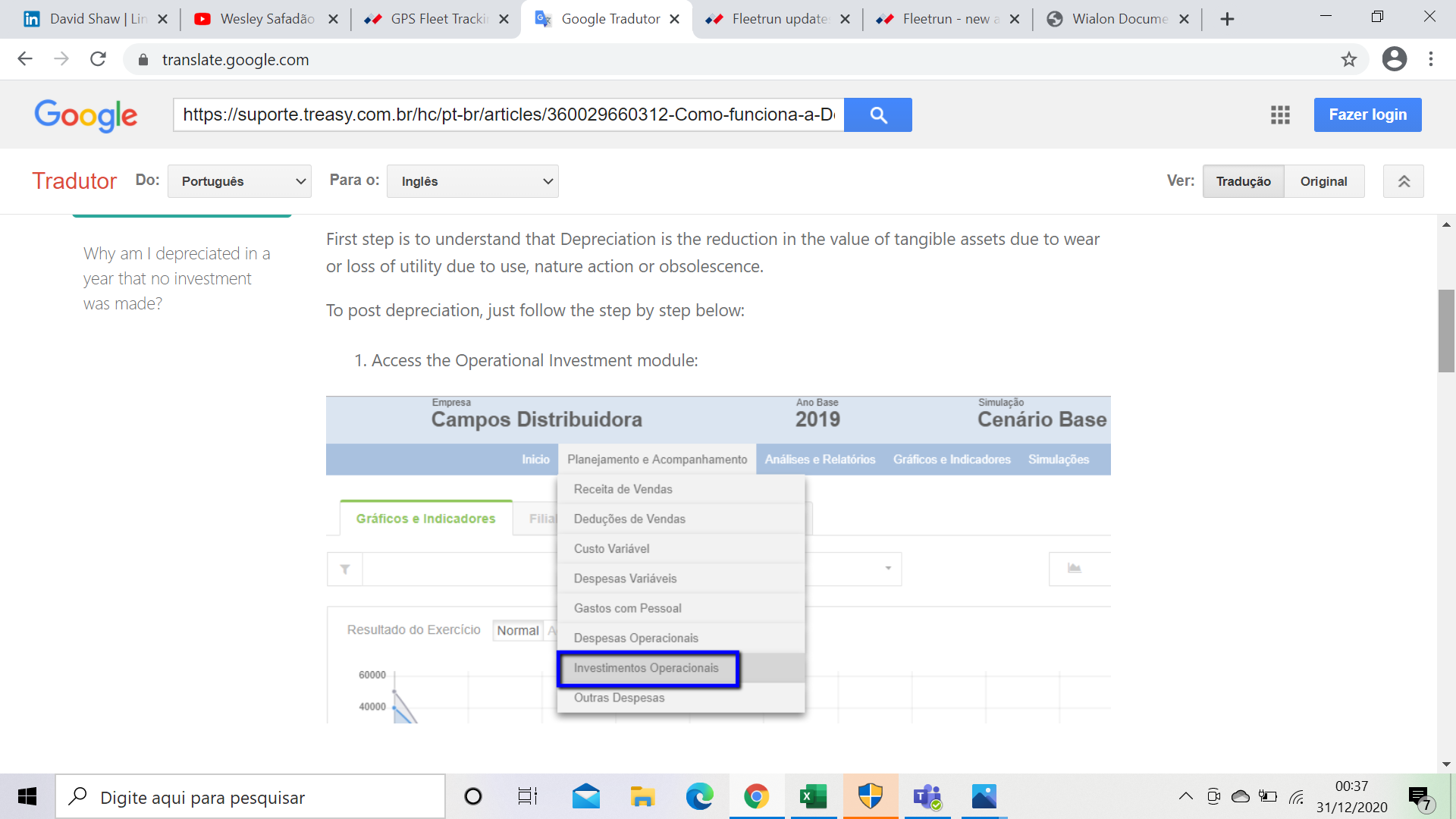Expand the Português source language dropdown
This screenshot has width=1456, height=819.
coord(239,181)
